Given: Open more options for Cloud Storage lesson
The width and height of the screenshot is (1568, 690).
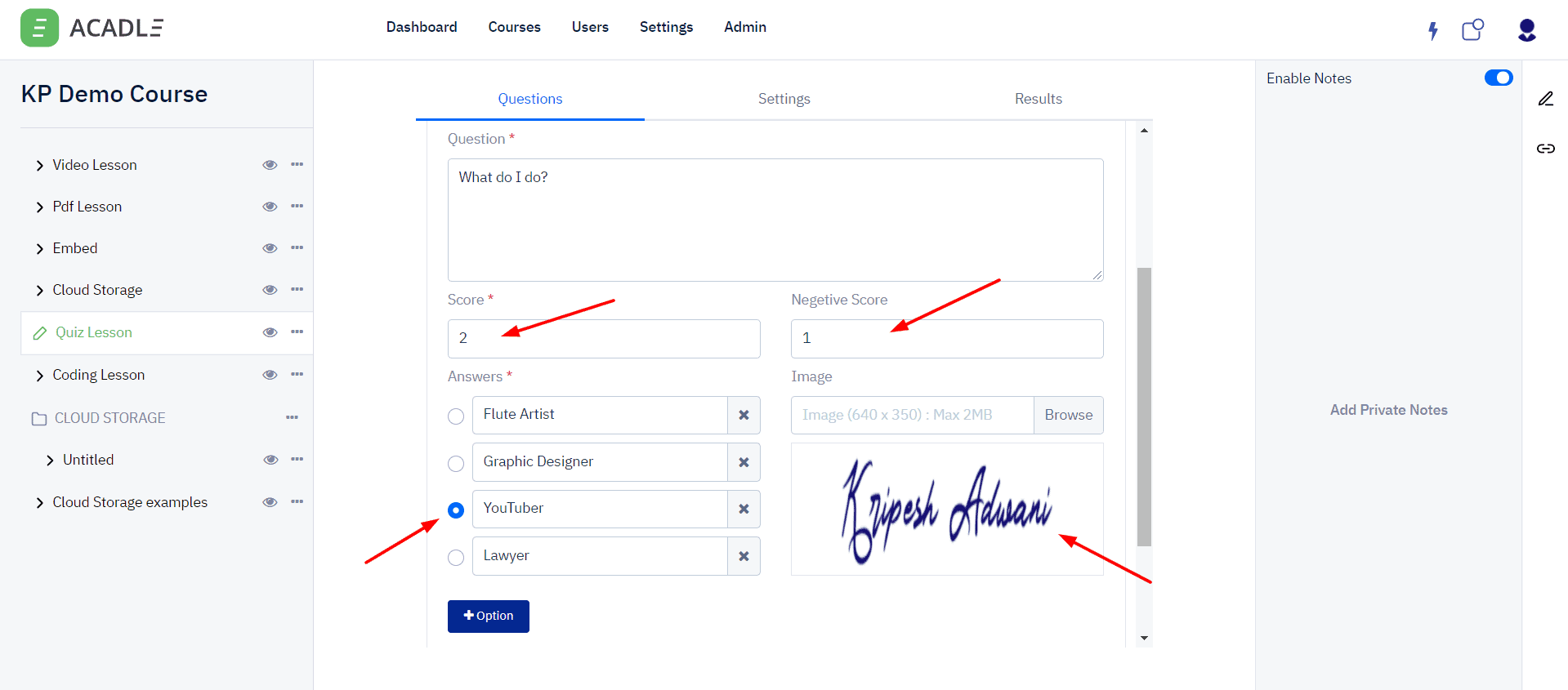Looking at the screenshot, I should [297, 289].
